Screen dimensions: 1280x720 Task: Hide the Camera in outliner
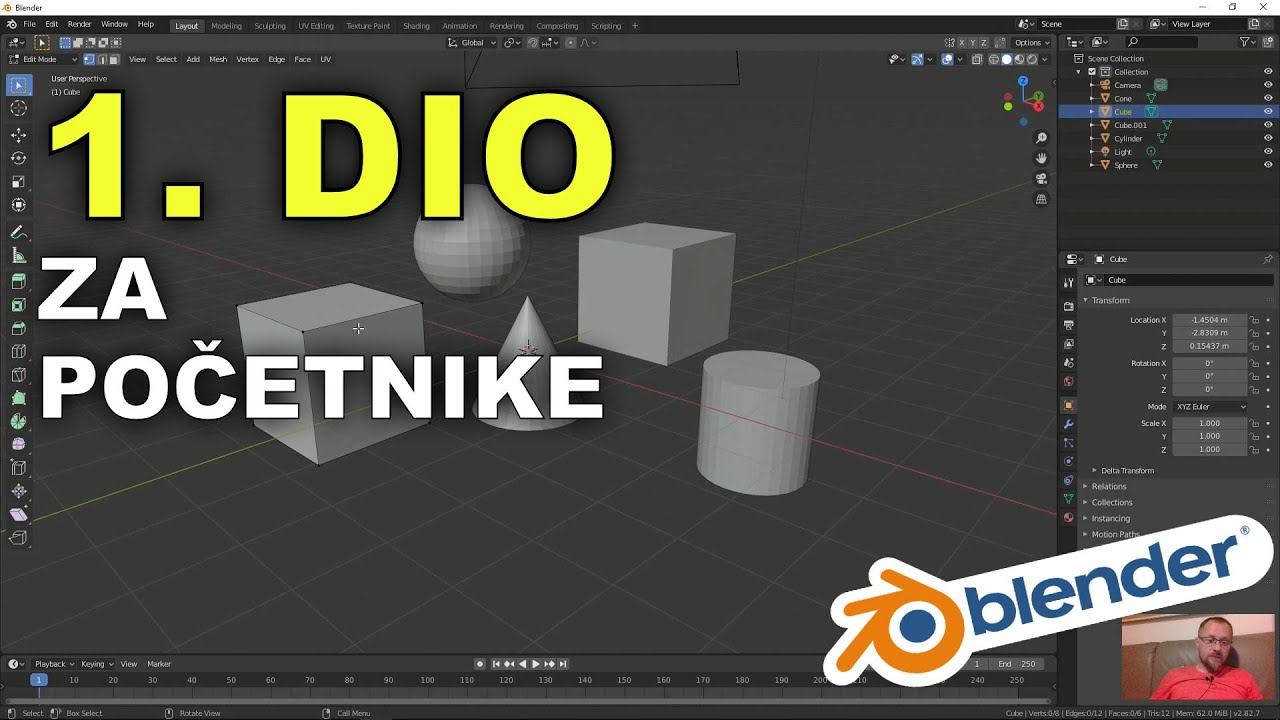(1268, 85)
